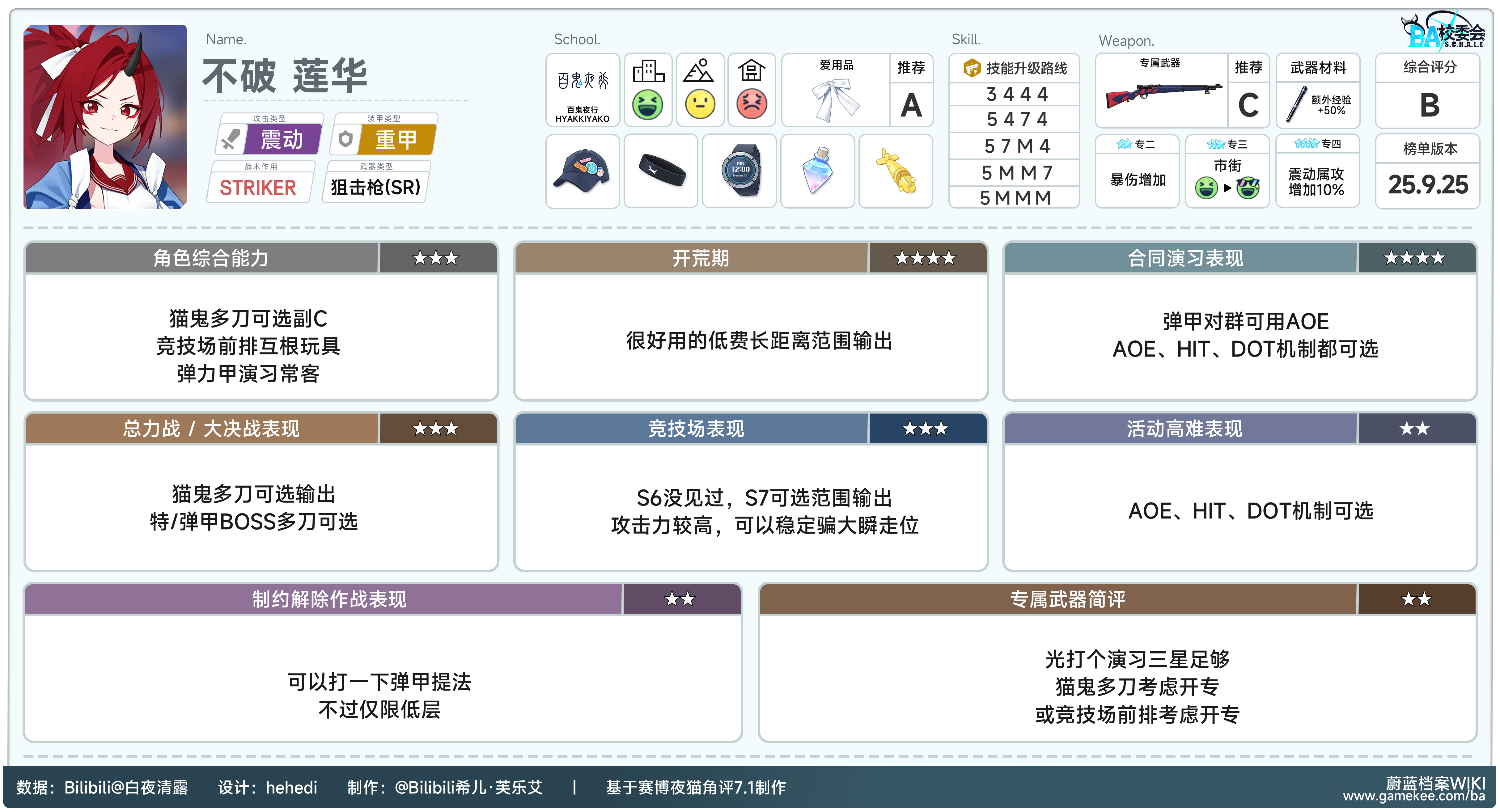Image resolution: width=1500 pixels, height=812 pixels.
Task: Open the character portrait of 不破 莲华
Action: tap(105, 116)
